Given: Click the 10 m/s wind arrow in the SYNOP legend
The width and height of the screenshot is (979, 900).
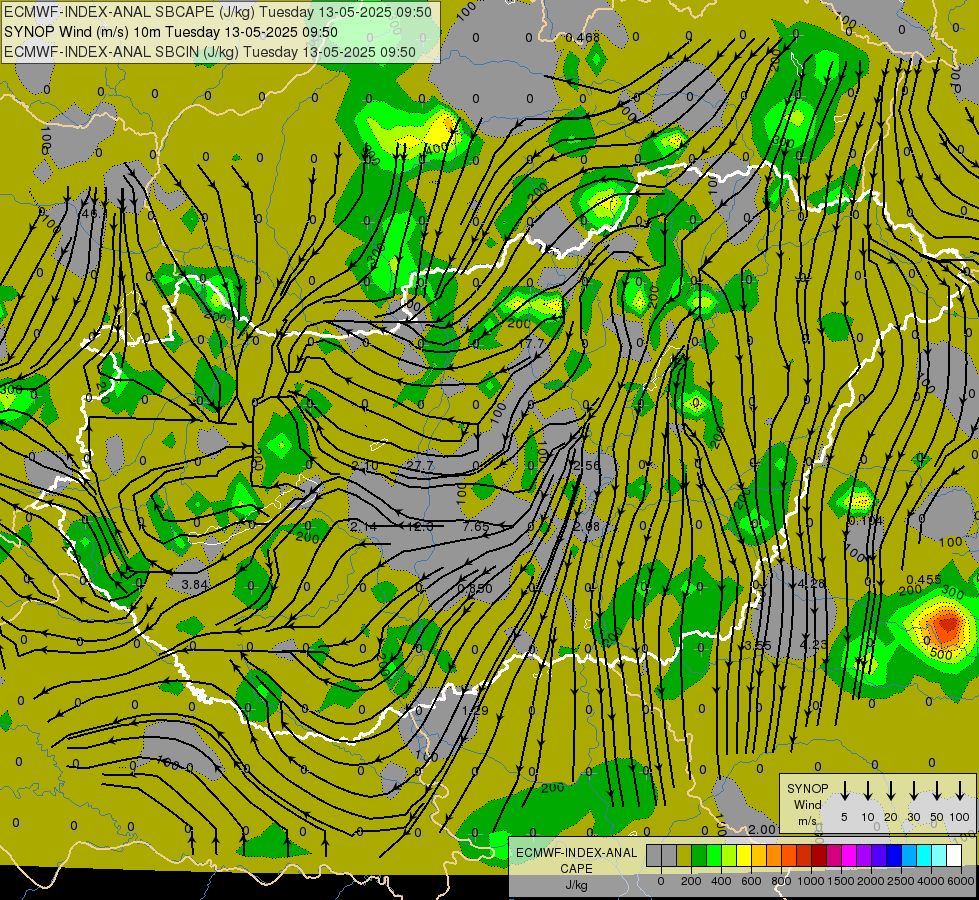Looking at the screenshot, I should pos(868,791).
